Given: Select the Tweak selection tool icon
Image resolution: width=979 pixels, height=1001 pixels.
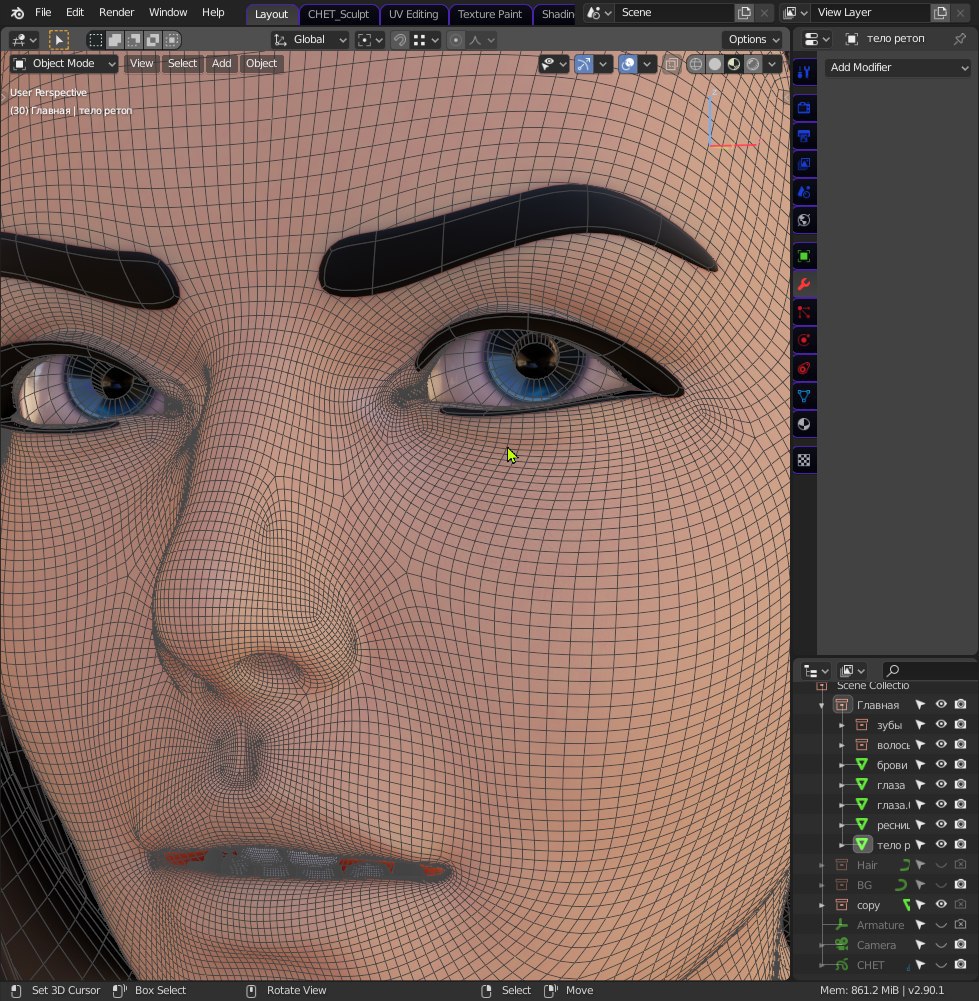Looking at the screenshot, I should [x=59, y=40].
